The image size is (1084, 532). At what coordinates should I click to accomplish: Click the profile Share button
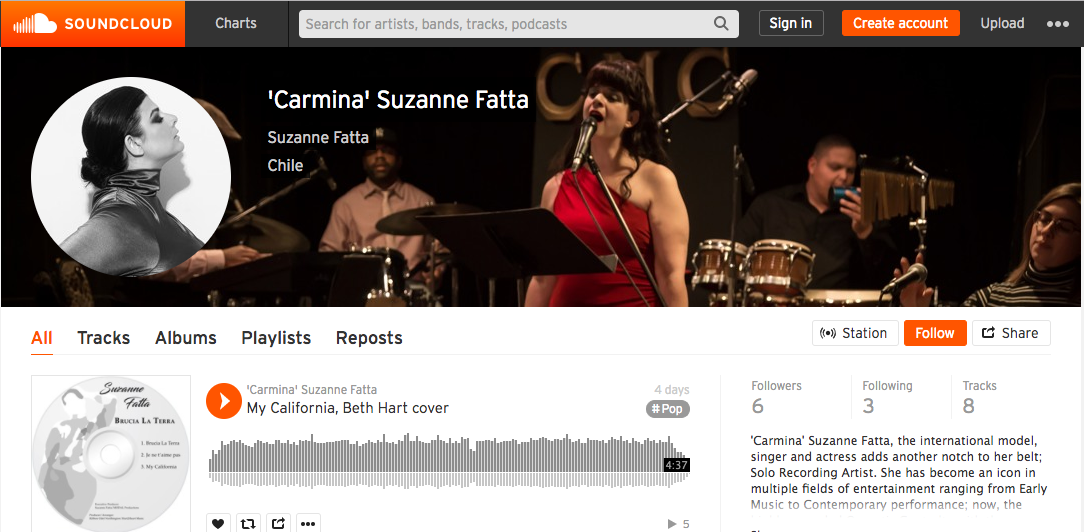coord(1011,333)
